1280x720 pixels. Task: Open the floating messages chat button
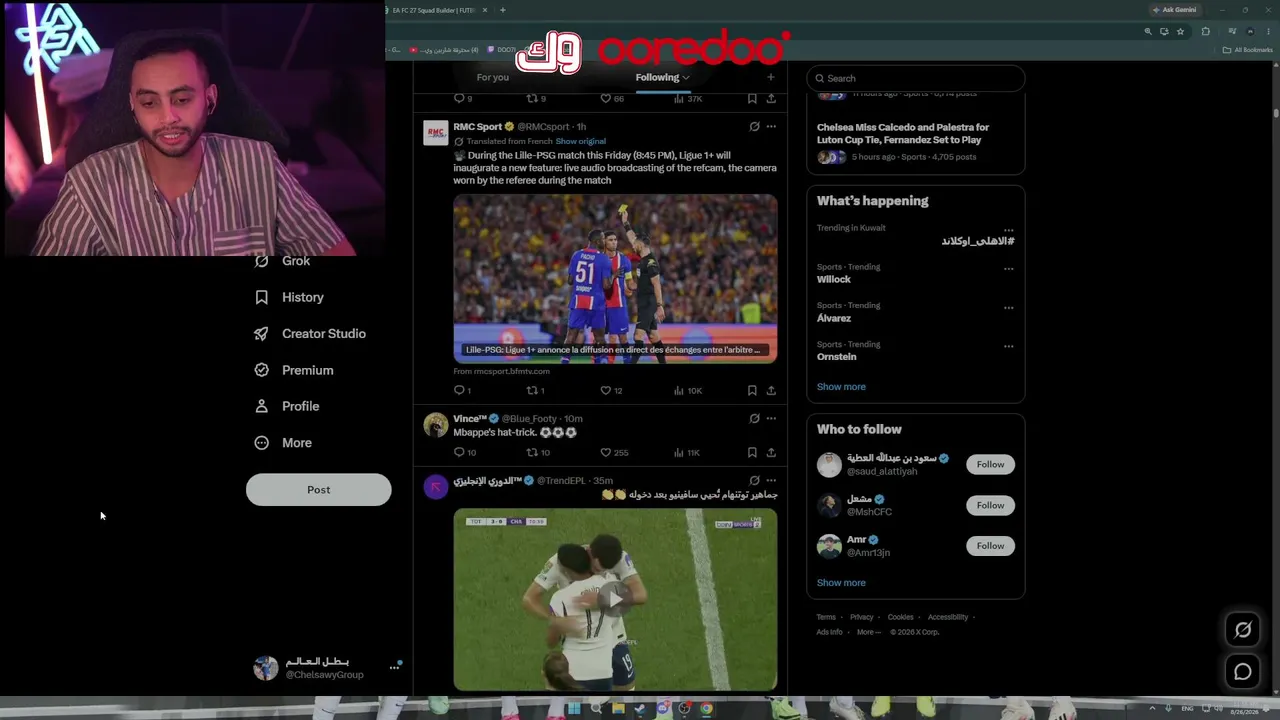(1243, 672)
